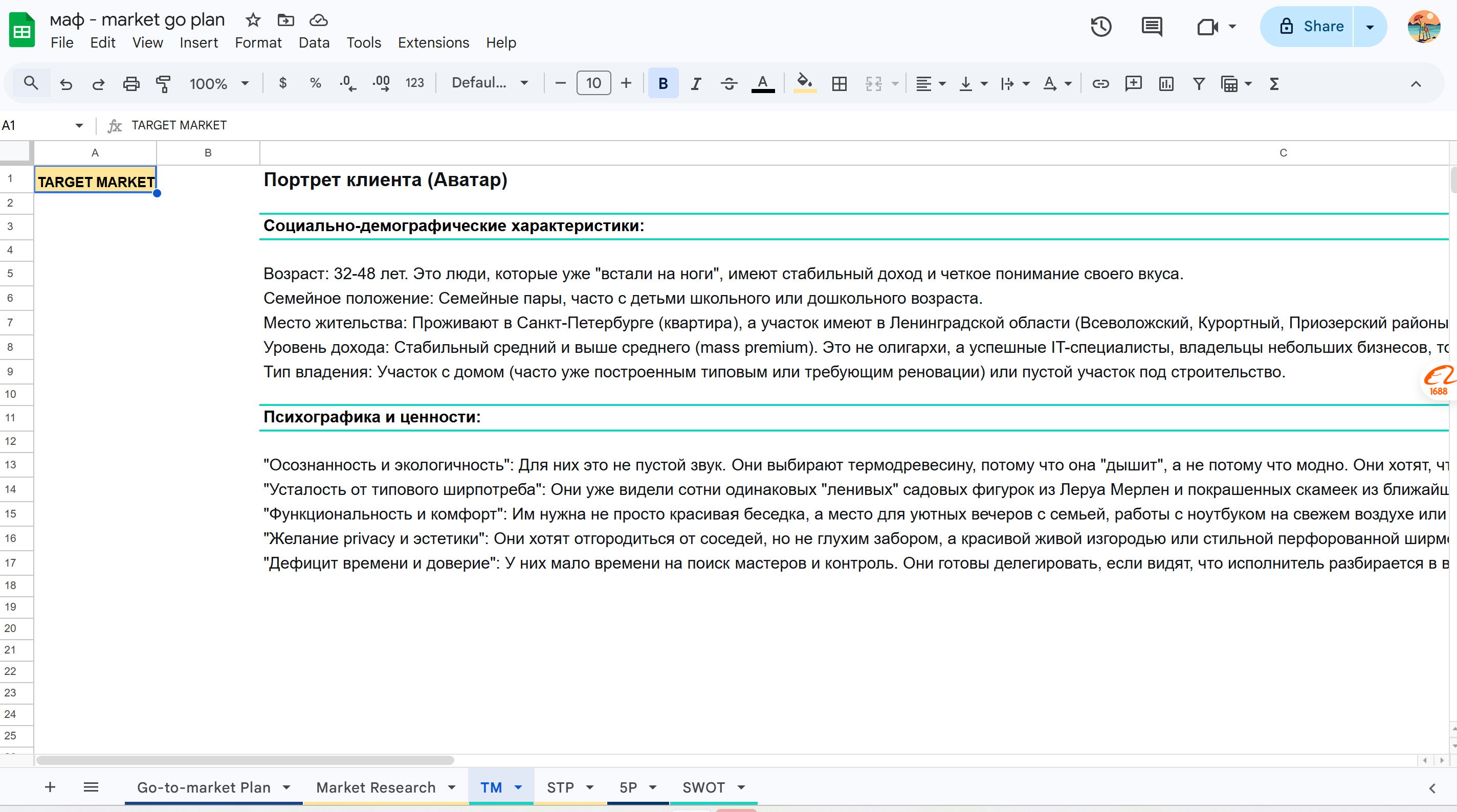
Task: Switch to the SWOT sheet tab
Action: (x=703, y=787)
